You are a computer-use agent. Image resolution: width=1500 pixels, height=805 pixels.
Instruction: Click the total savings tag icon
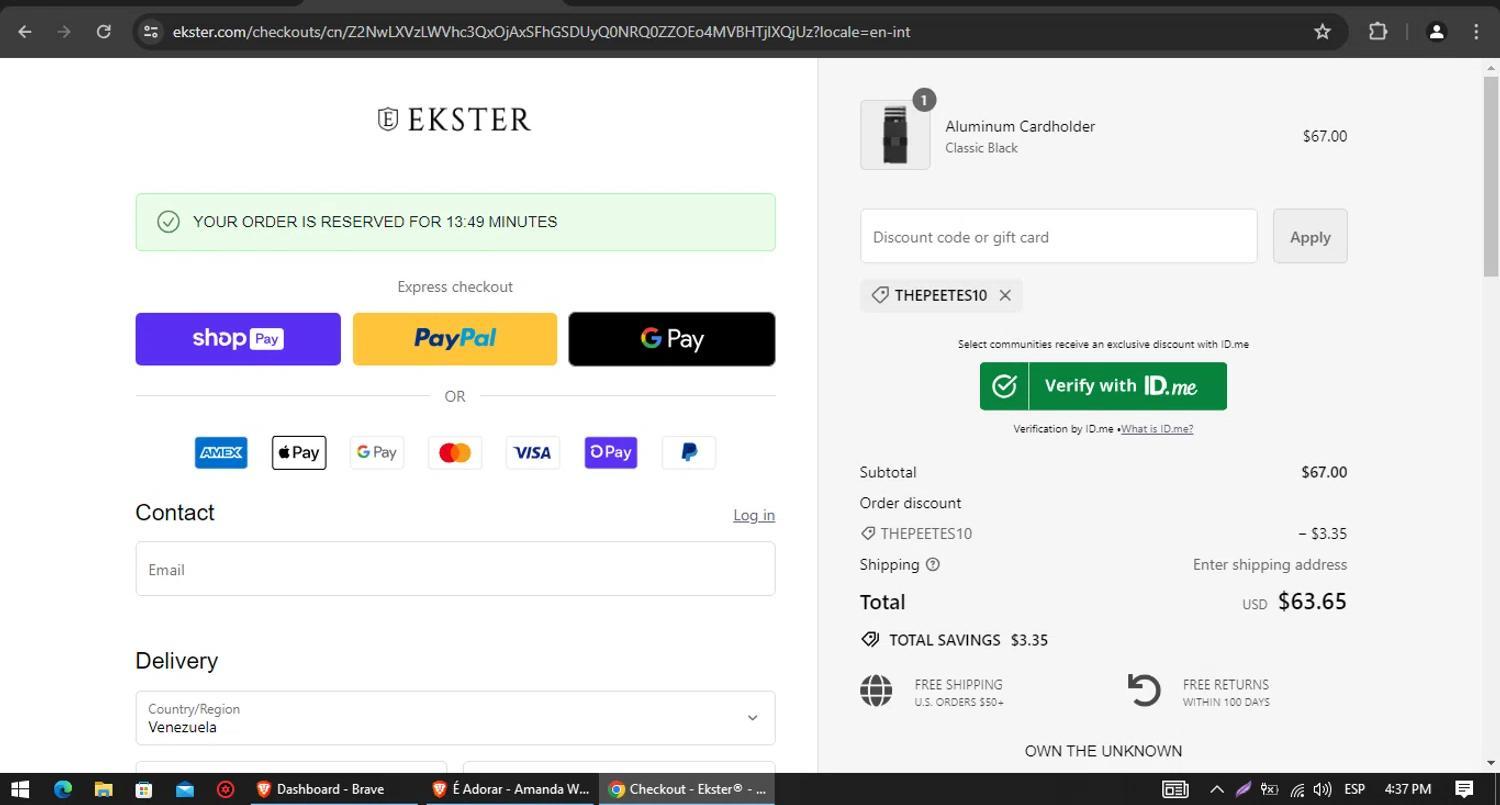[870, 640]
